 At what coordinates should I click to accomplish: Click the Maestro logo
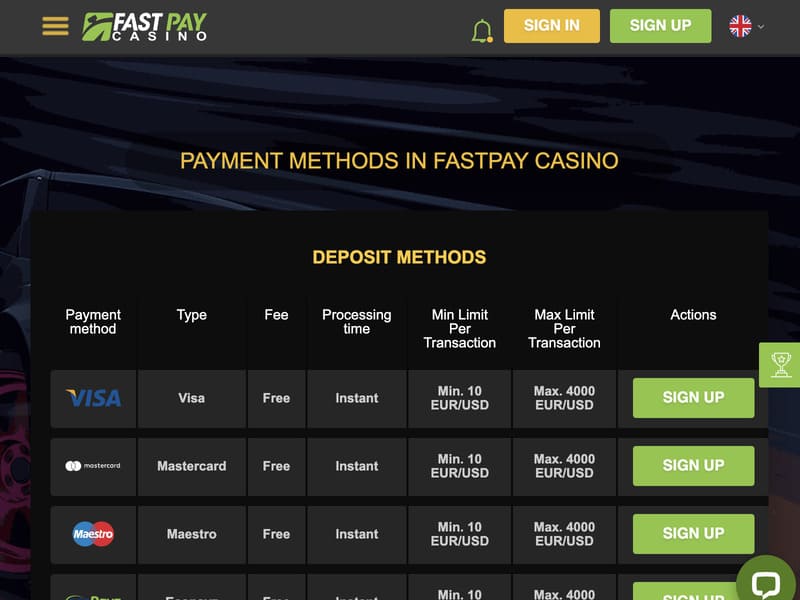[x=93, y=534]
